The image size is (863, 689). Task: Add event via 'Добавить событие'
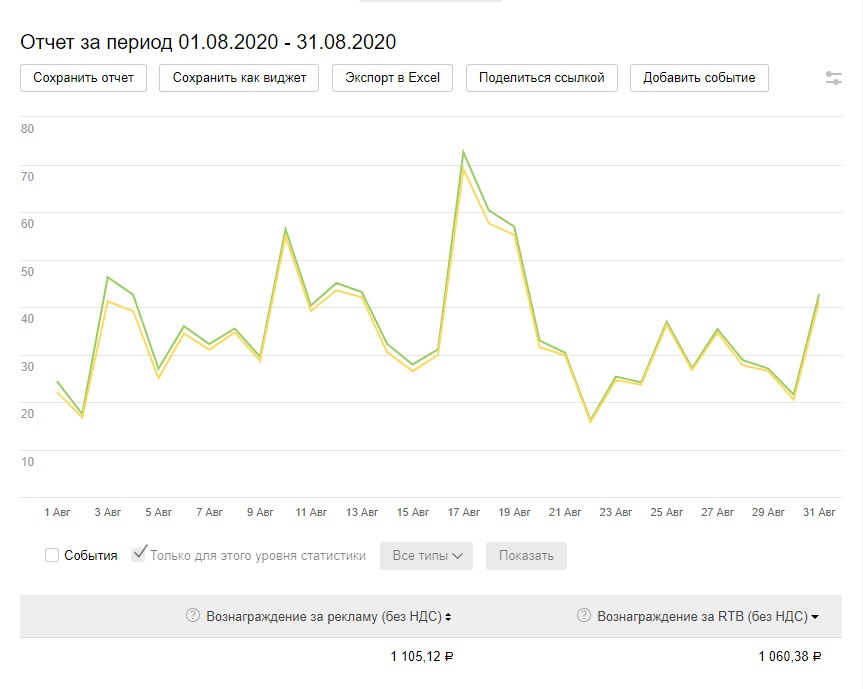click(699, 78)
